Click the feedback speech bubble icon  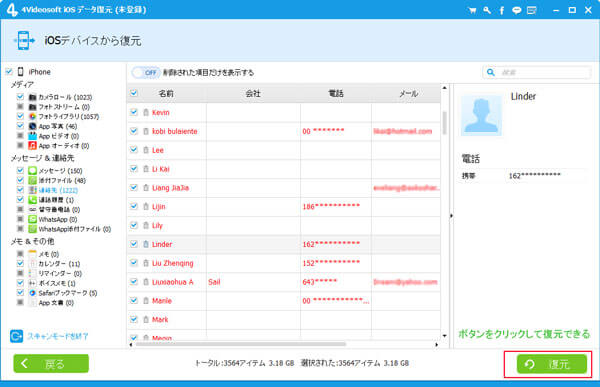517,10
